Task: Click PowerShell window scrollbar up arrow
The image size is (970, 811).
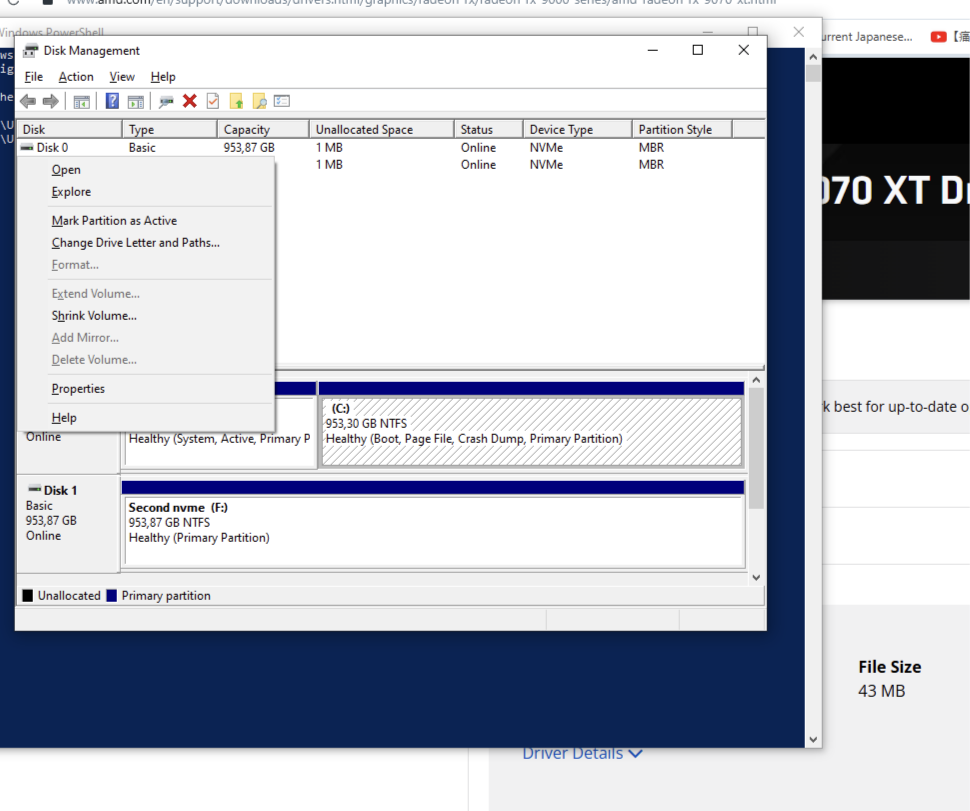Action: pos(813,57)
